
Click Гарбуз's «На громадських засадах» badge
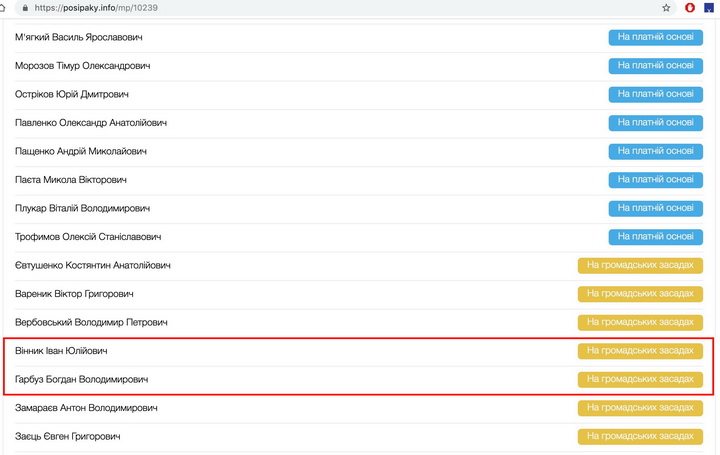[640, 379]
